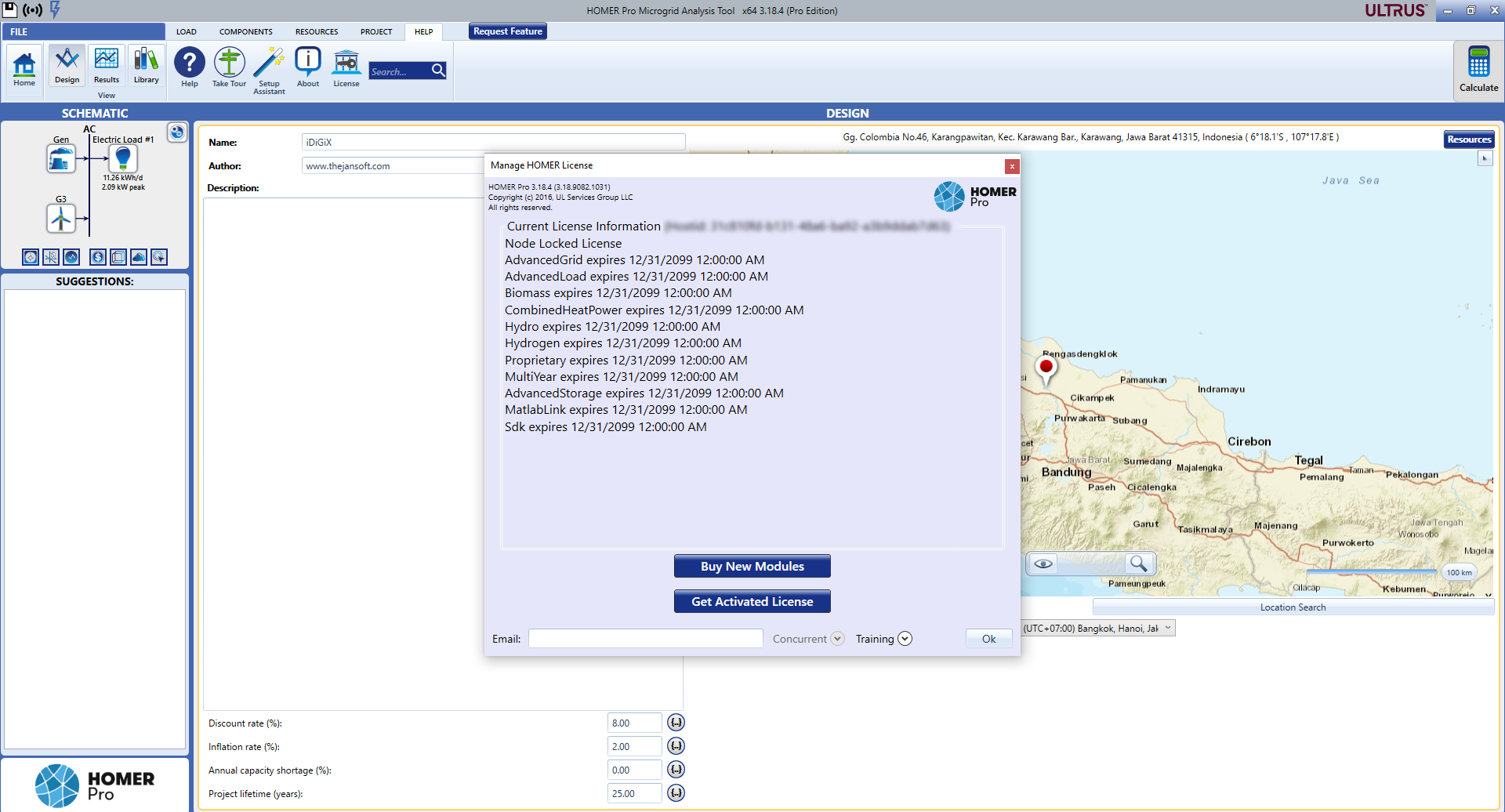Open the Library view
This screenshot has height=812, width=1505.
pyautogui.click(x=146, y=67)
